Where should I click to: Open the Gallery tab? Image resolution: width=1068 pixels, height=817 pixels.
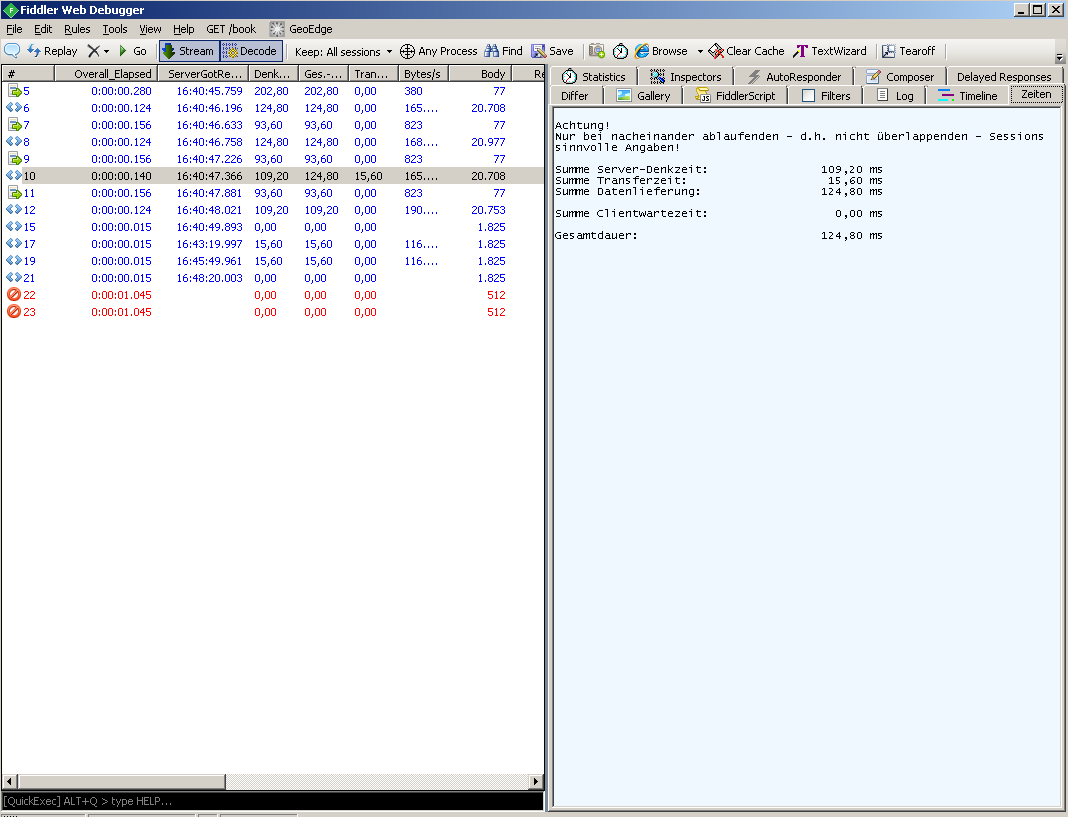pyautogui.click(x=644, y=95)
